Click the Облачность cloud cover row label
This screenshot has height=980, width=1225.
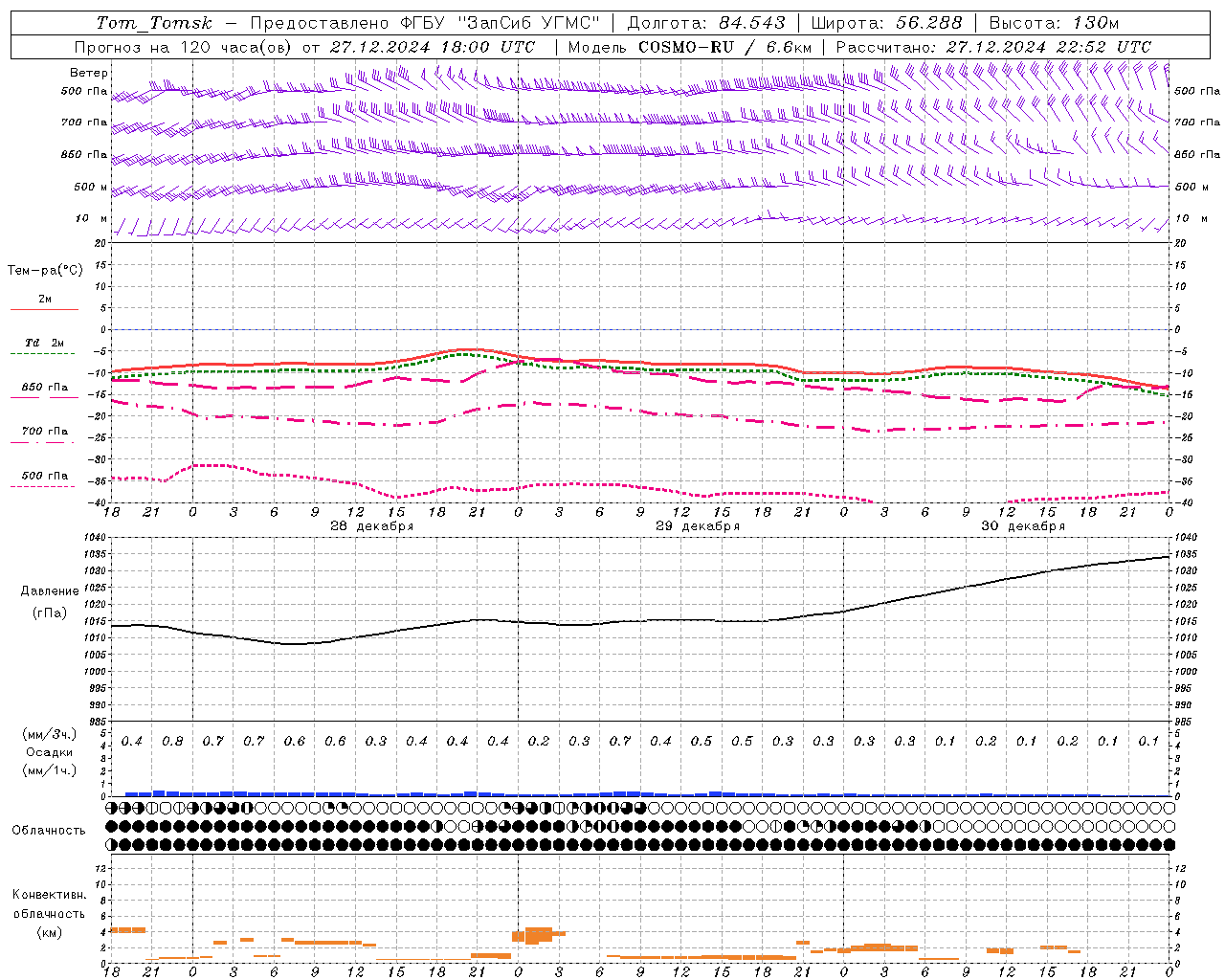click(x=49, y=831)
